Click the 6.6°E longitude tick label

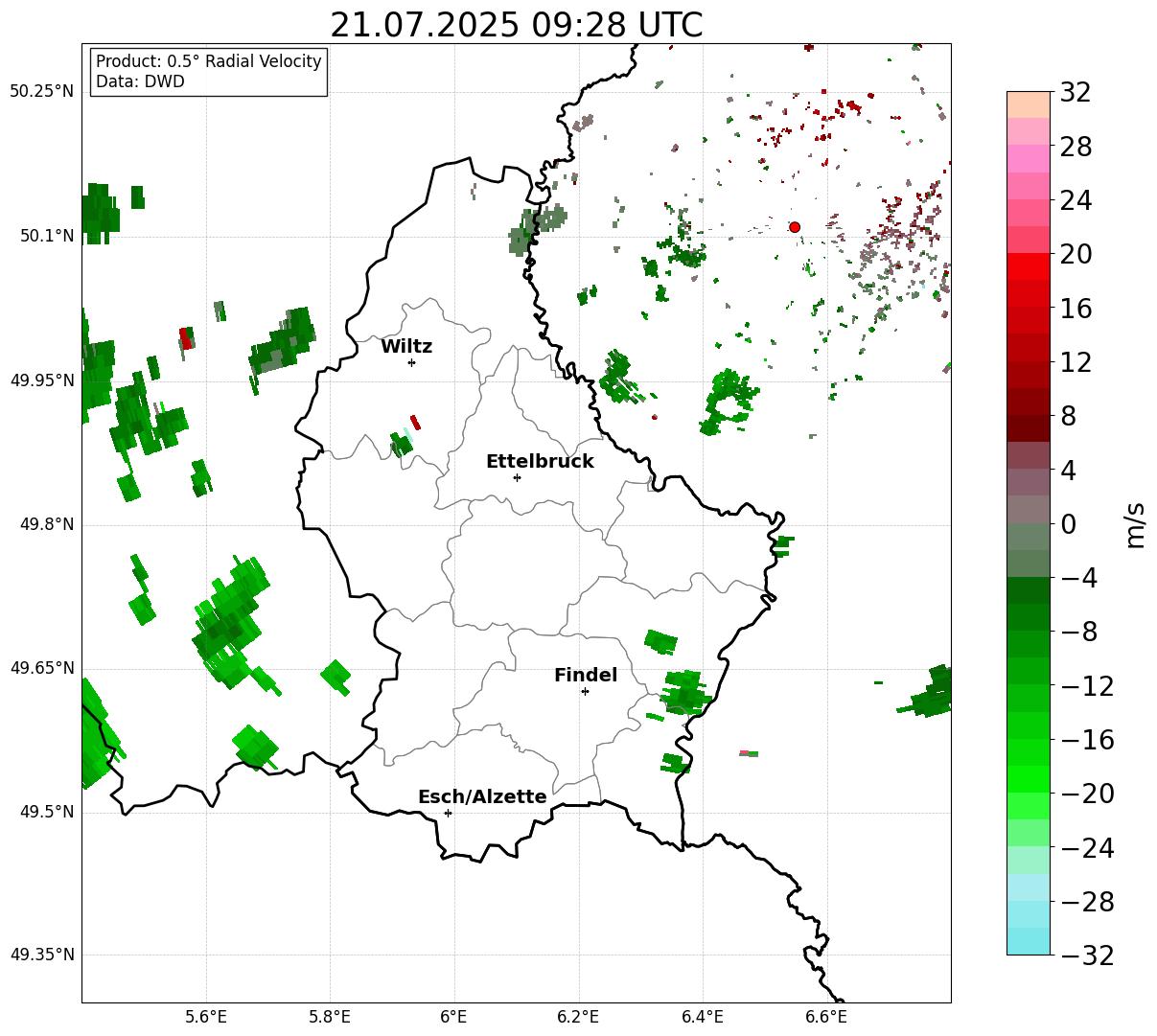click(826, 1017)
